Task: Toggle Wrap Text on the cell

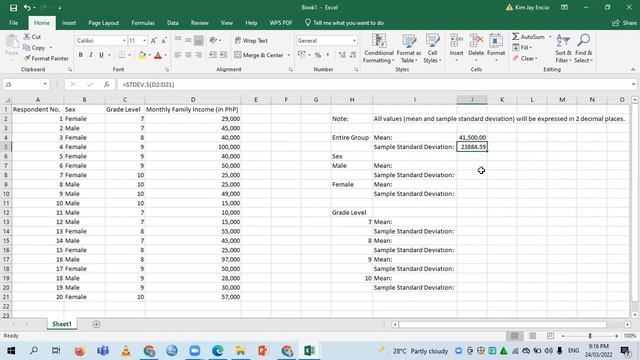Action: 251,40
